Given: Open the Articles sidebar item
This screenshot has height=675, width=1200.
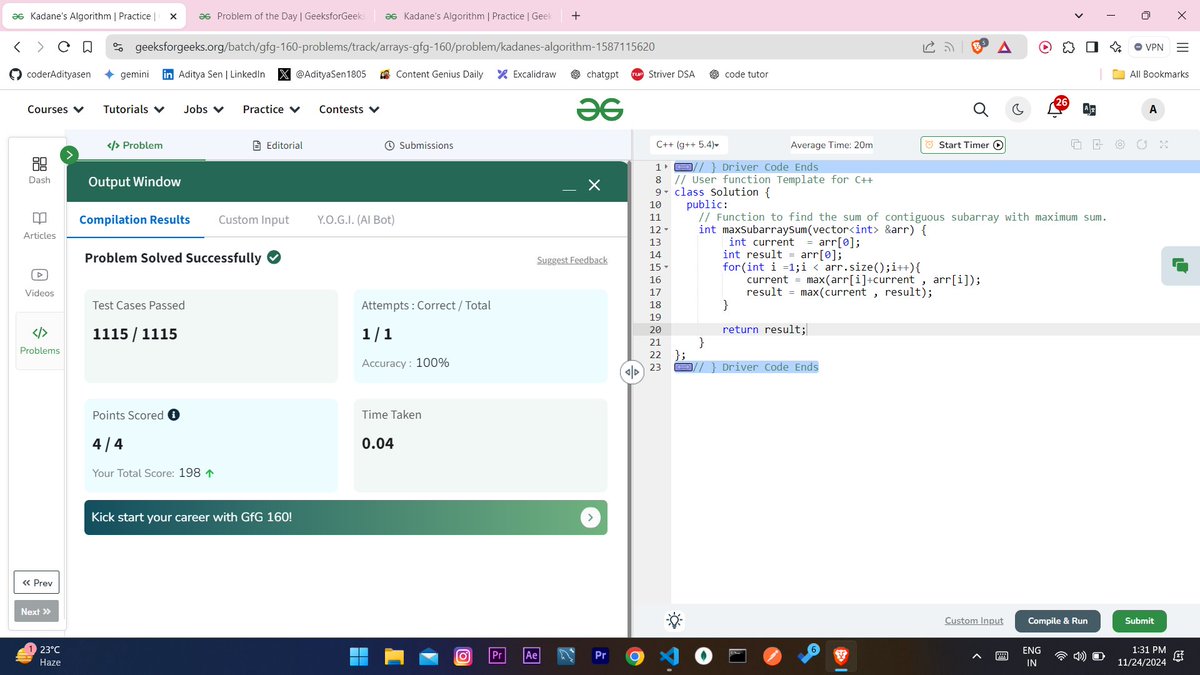Looking at the screenshot, I should [39, 225].
